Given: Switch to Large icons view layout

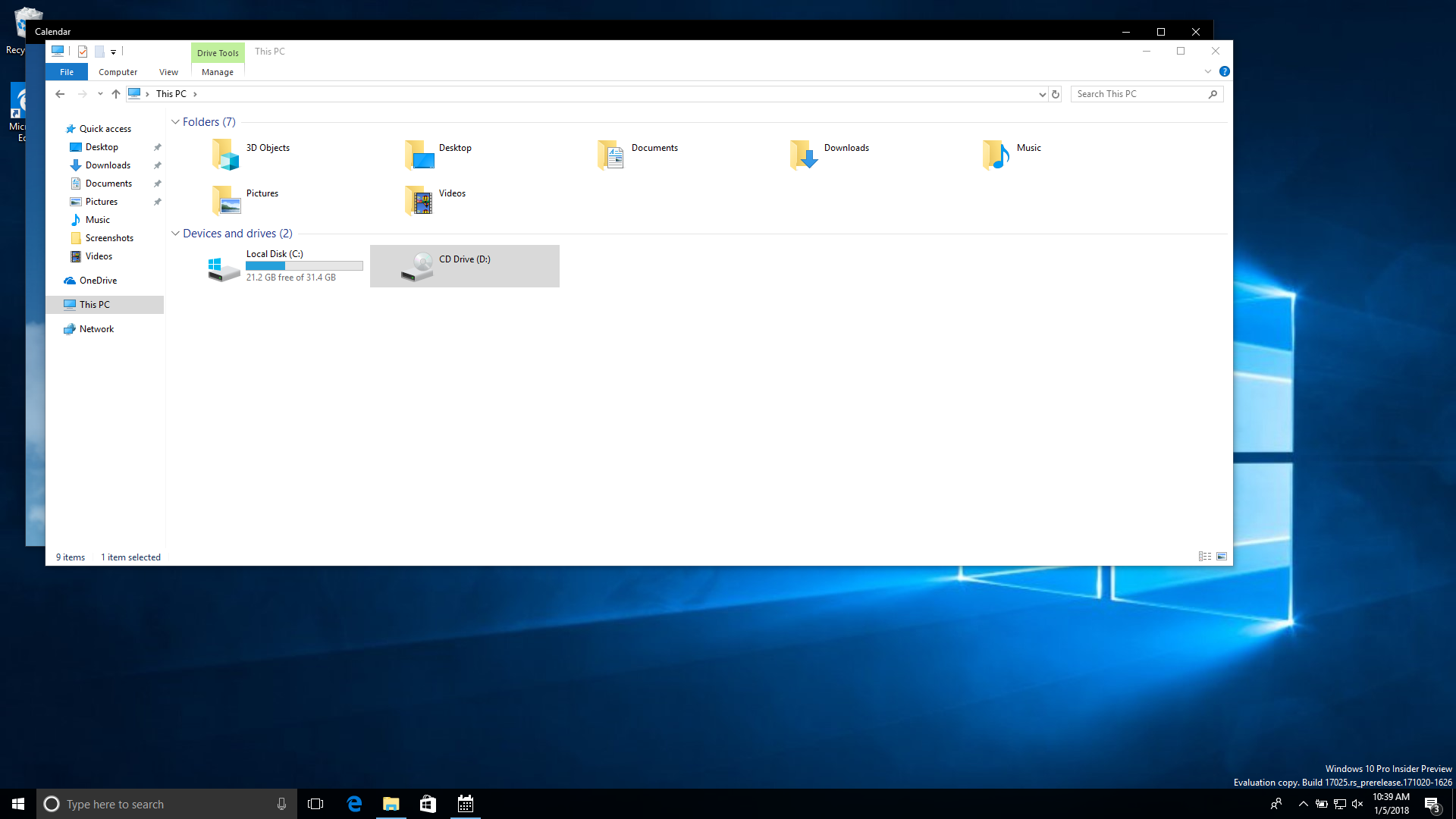Looking at the screenshot, I should pyautogui.click(x=1222, y=557).
